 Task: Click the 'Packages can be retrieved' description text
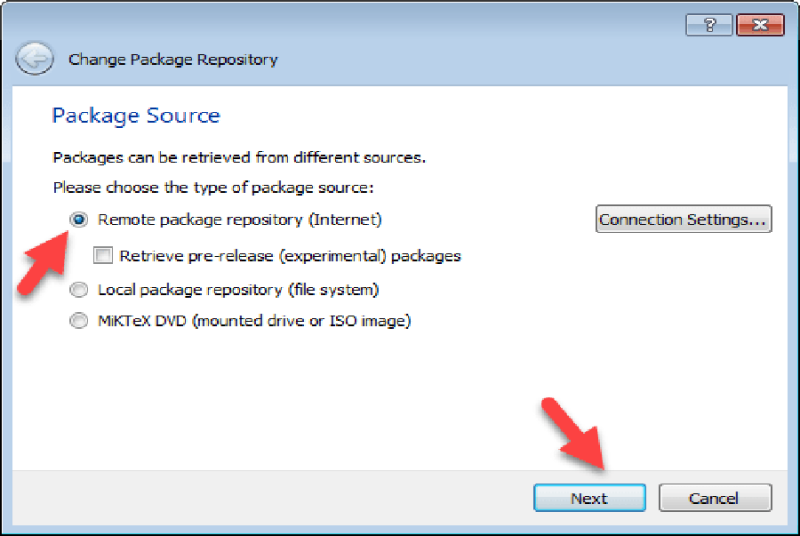point(239,158)
